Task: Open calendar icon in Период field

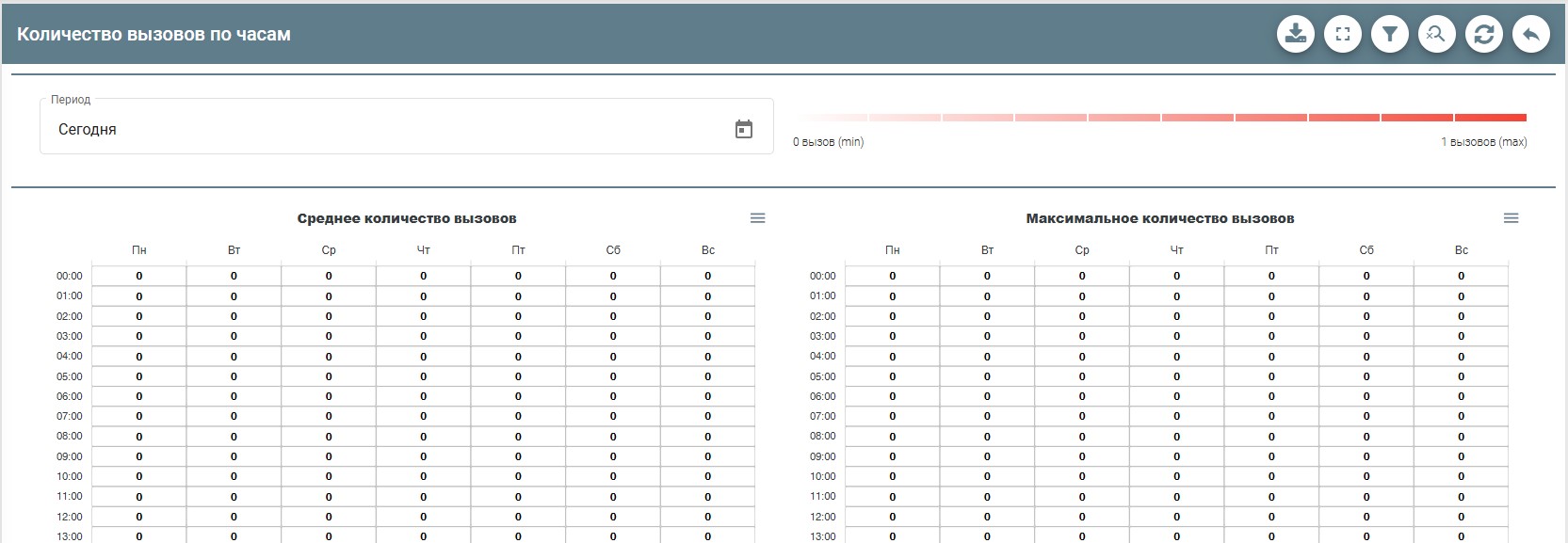Action: point(744,129)
